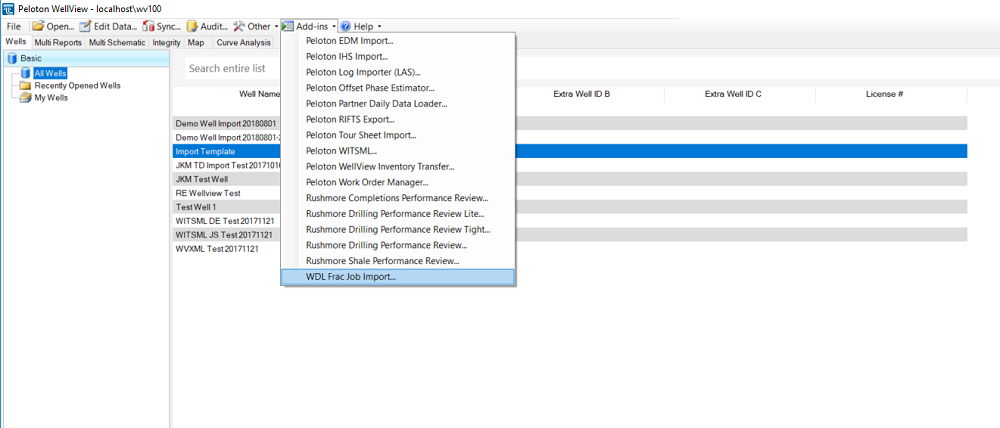Switch to the Multi Reports tab

click(x=58, y=43)
